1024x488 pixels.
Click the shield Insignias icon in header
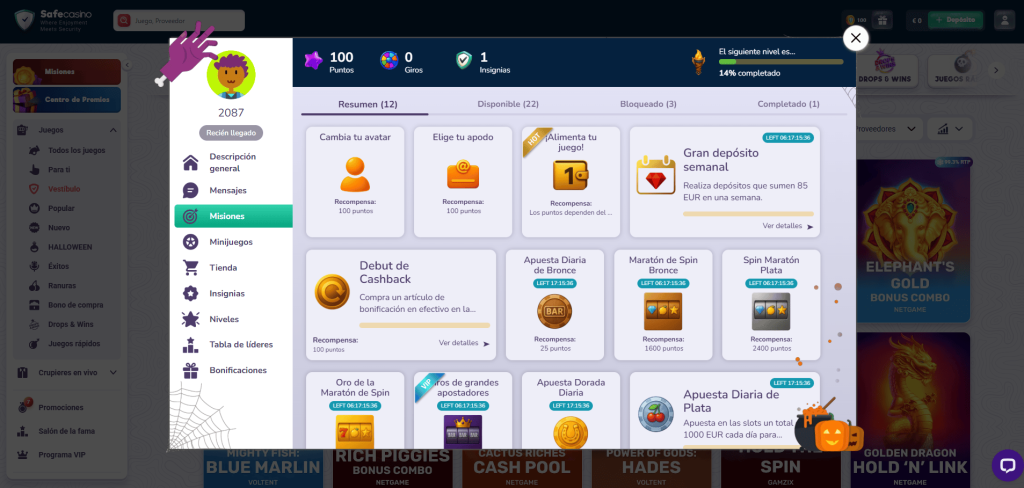(x=464, y=61)
